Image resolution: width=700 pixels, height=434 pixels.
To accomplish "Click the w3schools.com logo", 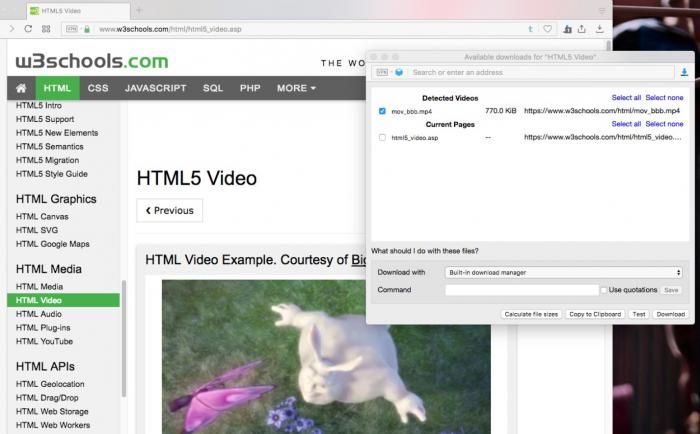I will pos(92,61).
